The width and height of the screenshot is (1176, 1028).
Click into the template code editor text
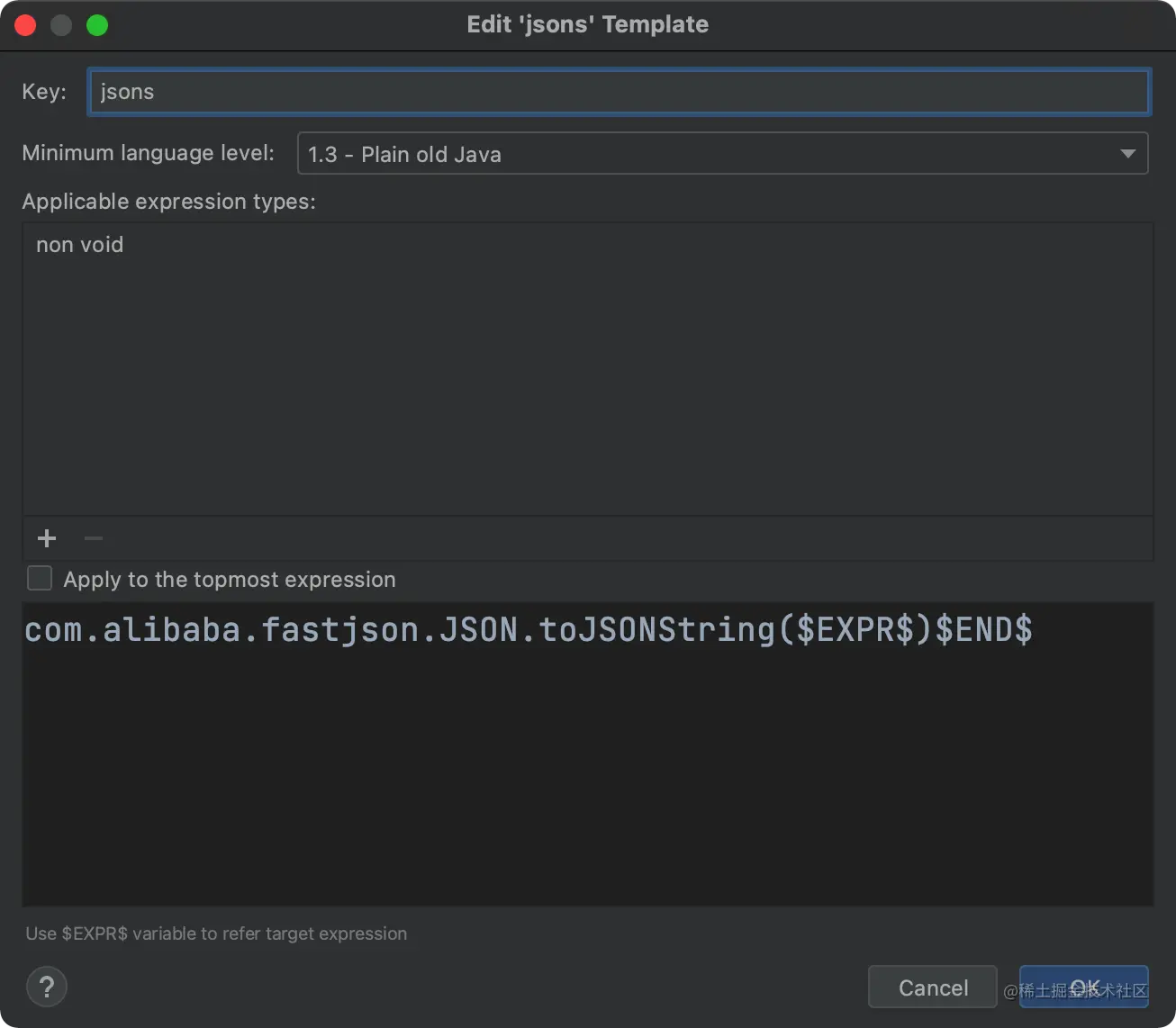pyautogui.click(x=529, y=629)
